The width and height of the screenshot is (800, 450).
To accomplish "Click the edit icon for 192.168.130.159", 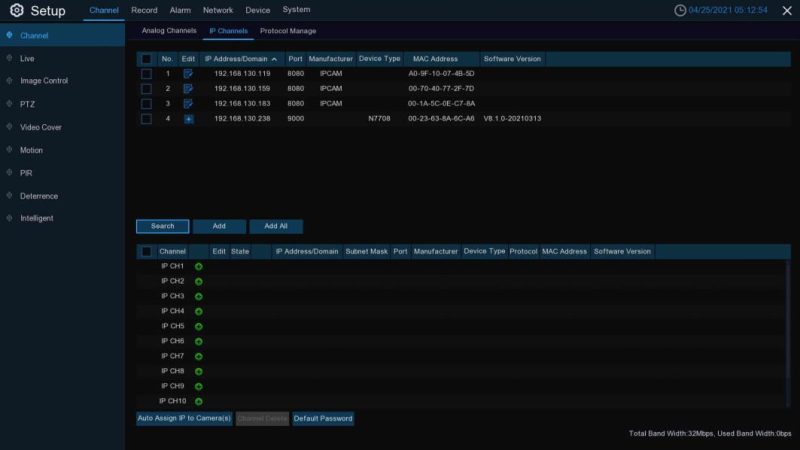I will [187, 89].
